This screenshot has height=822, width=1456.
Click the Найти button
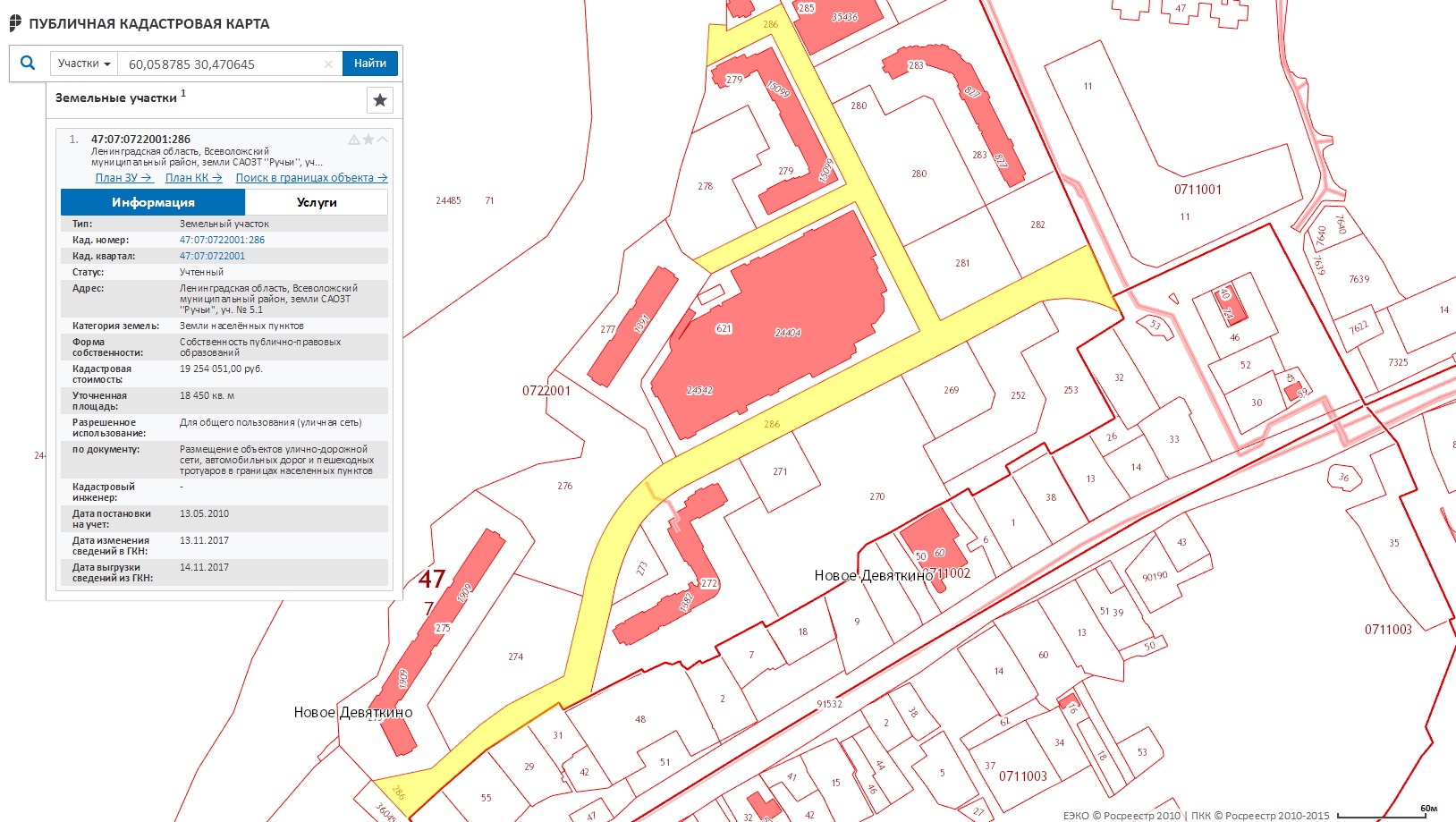pos(369,64)
